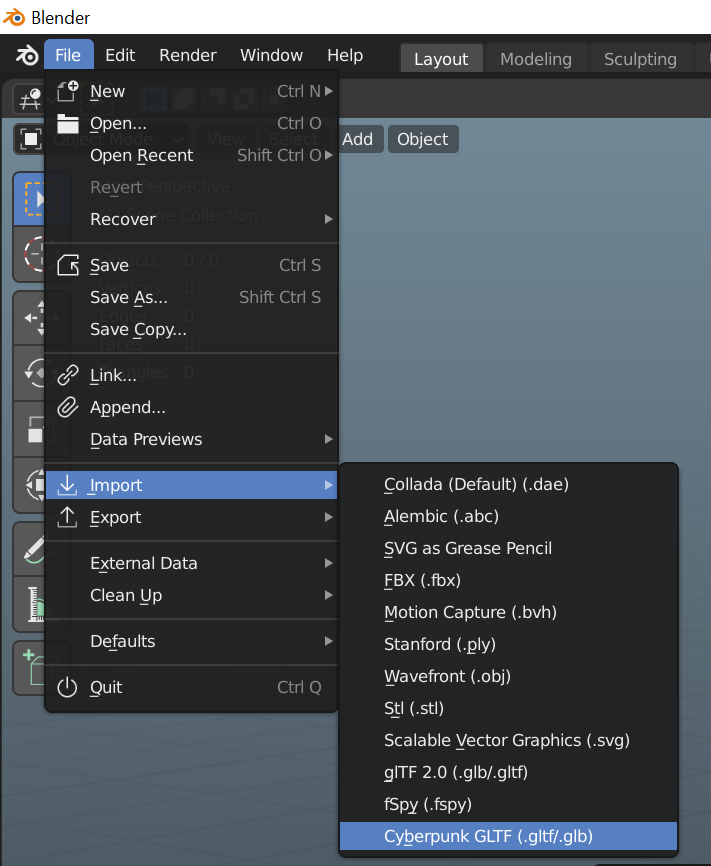
Task: Select the Rotate tool
Action: pyautogui.click(x=30, y=373)
